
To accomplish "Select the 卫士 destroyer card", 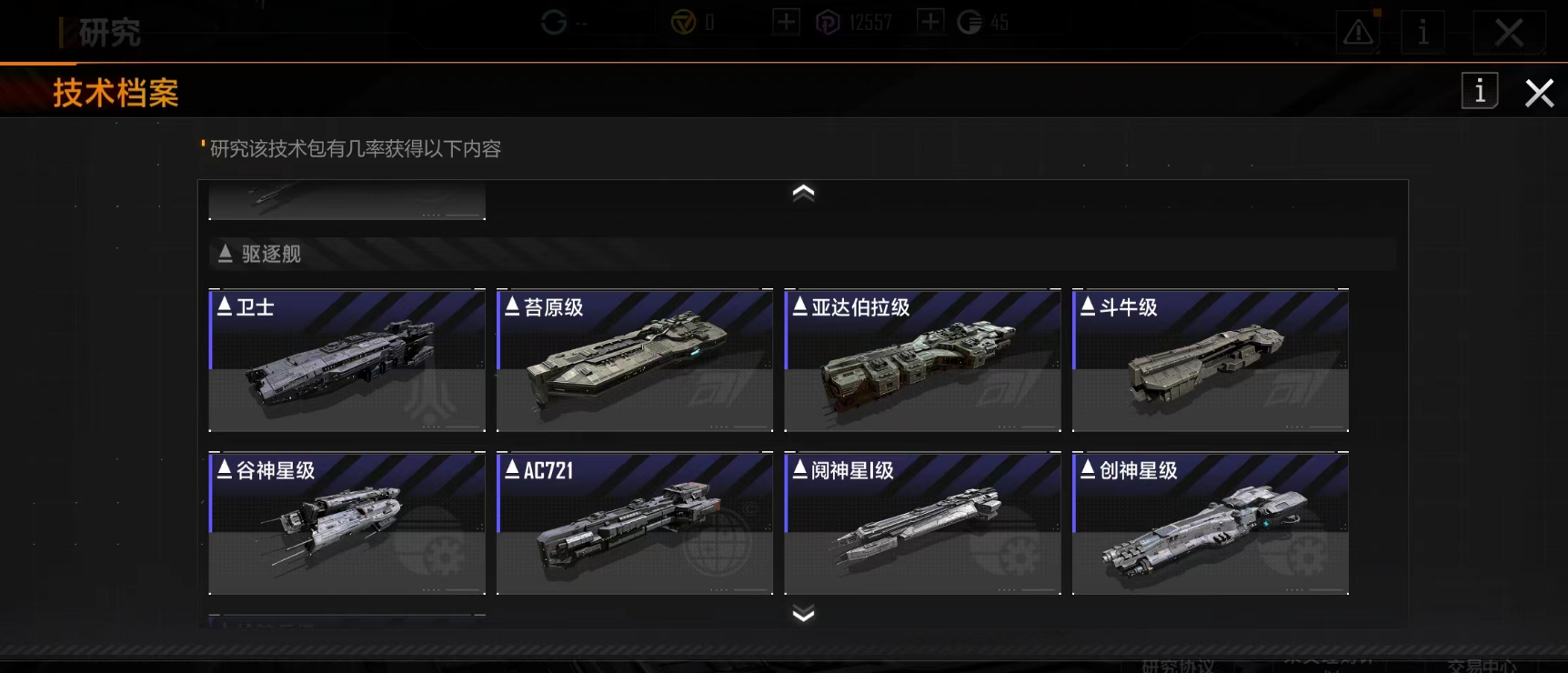I will pyautogui.click(x=347, y=360).
